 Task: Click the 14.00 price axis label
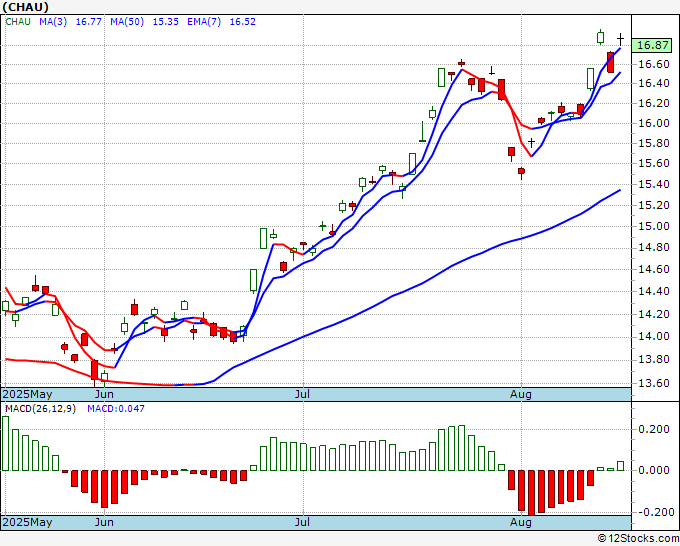pyautogui.click(x=654, y=337)
